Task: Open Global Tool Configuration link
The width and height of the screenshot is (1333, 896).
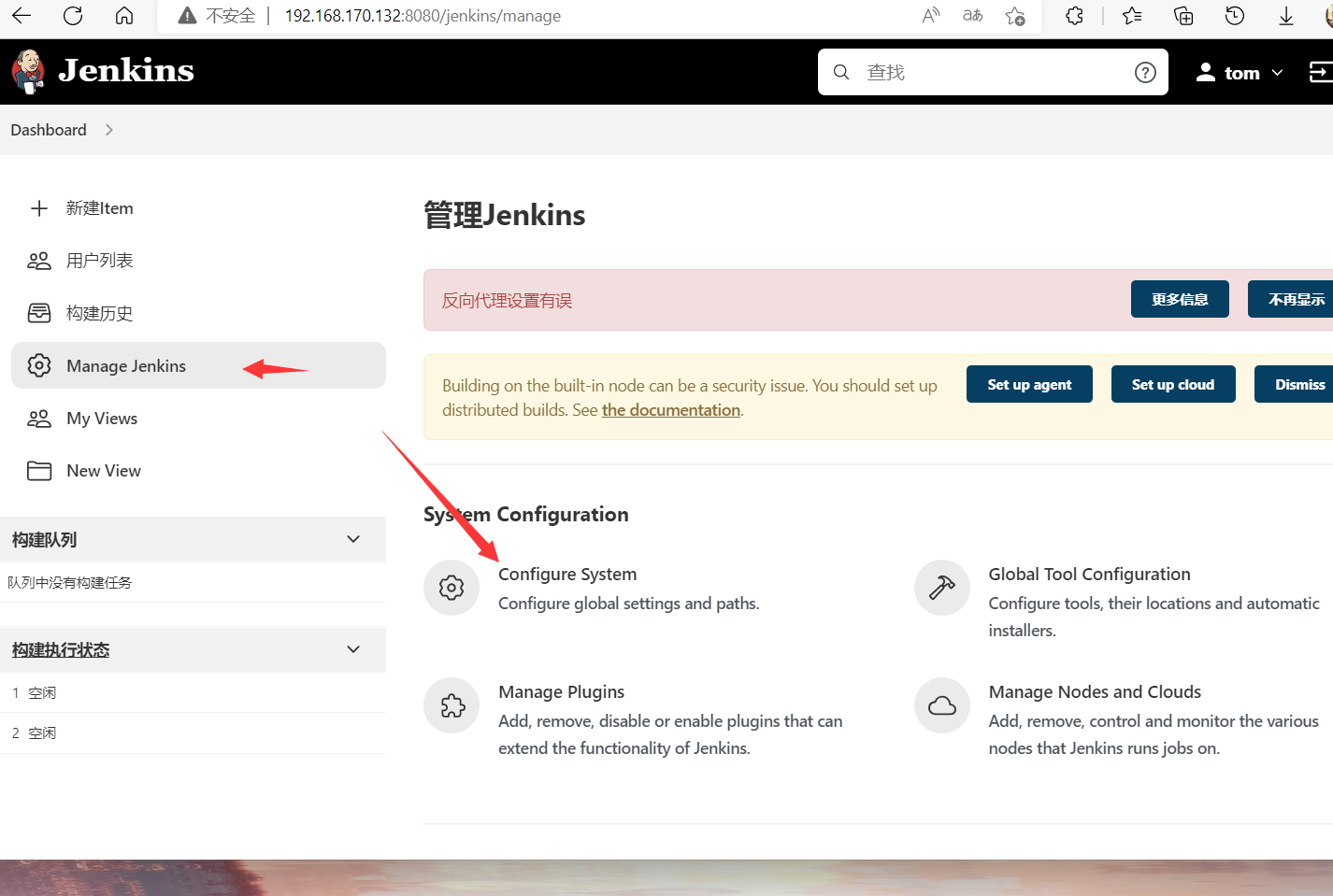Action: coord(1089,574)
